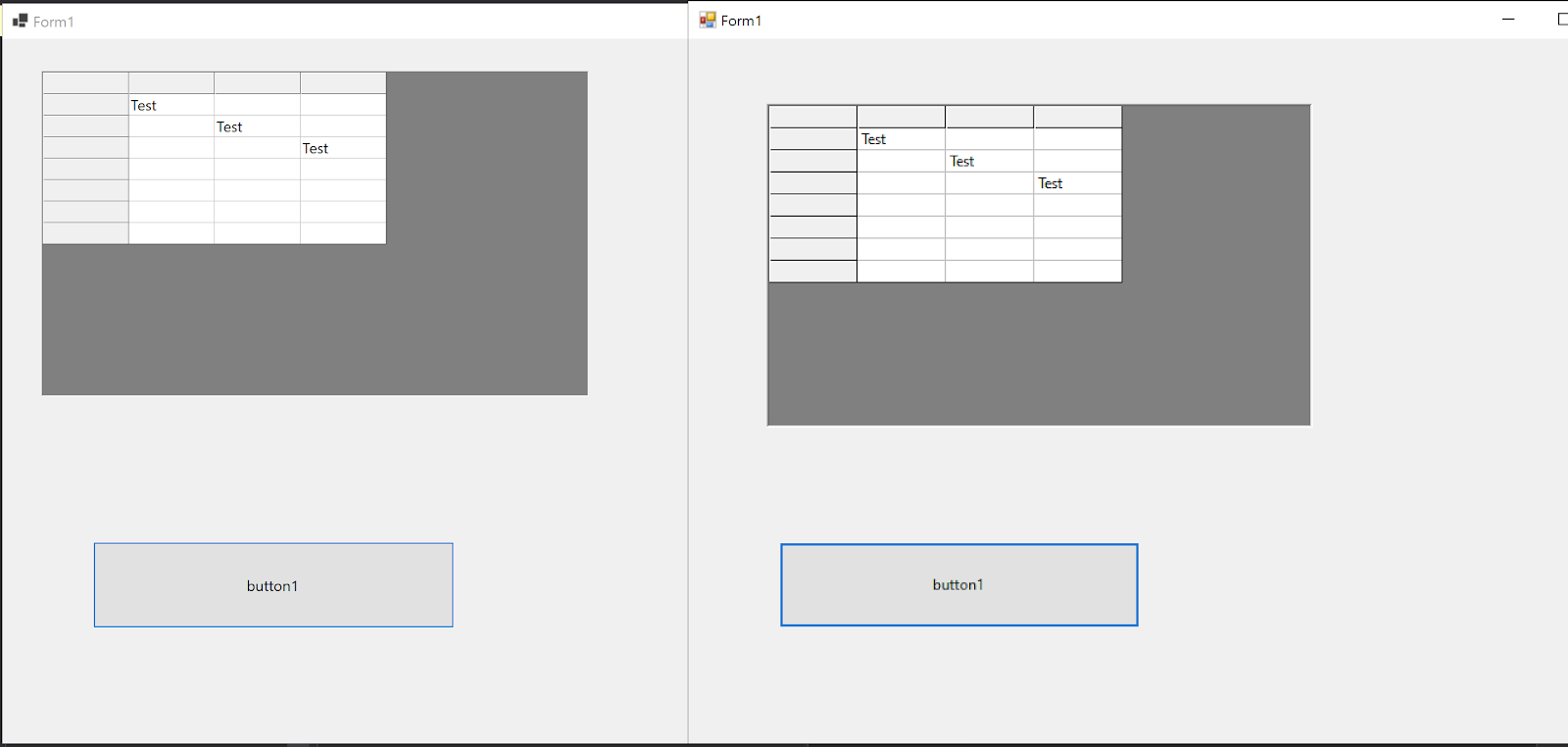The image size is (1568, 747).
Task: Select first-row 'Test' cell in left grid
Action: click(171, 105)
